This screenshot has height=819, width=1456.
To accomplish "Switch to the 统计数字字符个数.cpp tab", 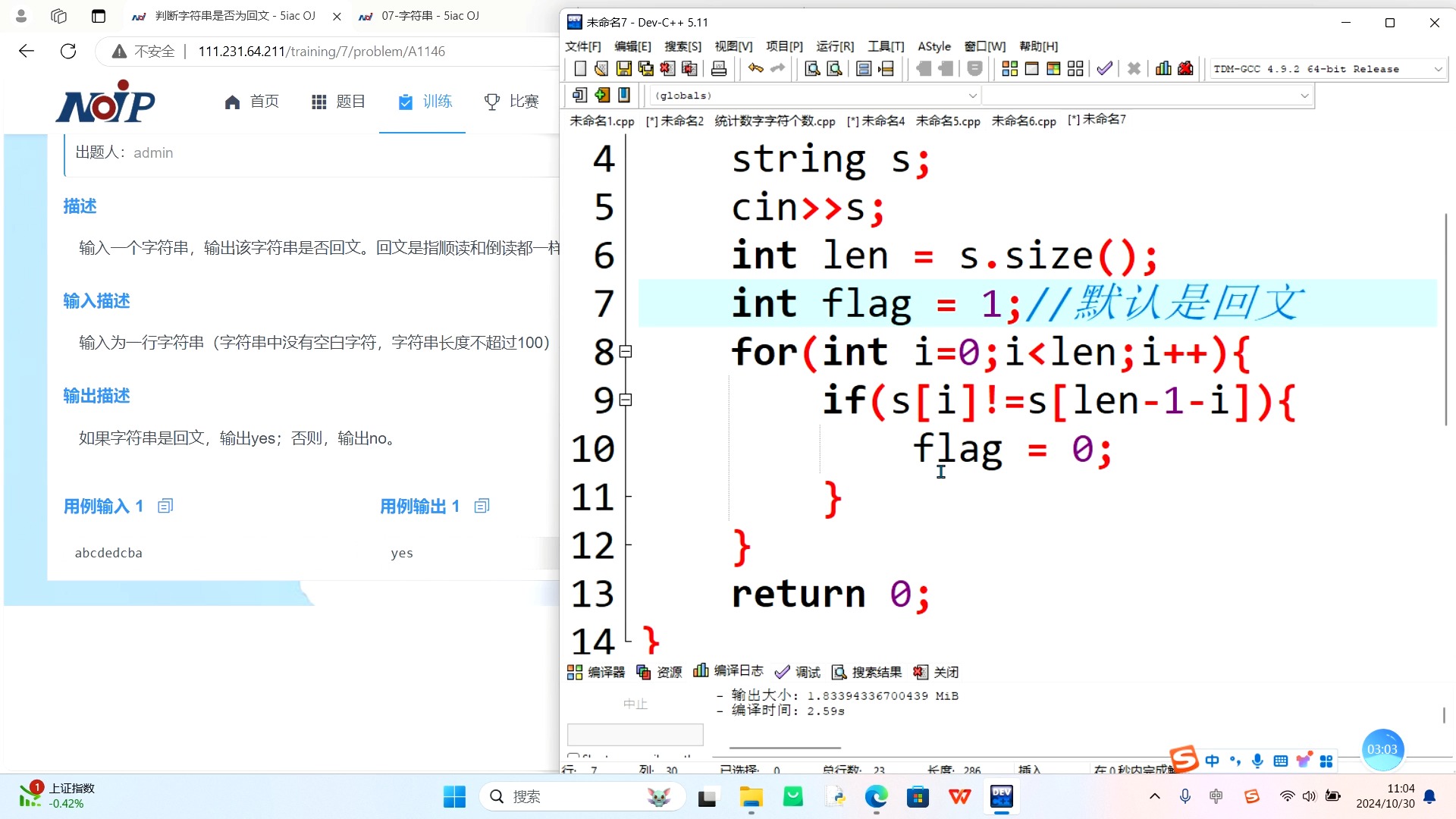I will tap(775, 121).
